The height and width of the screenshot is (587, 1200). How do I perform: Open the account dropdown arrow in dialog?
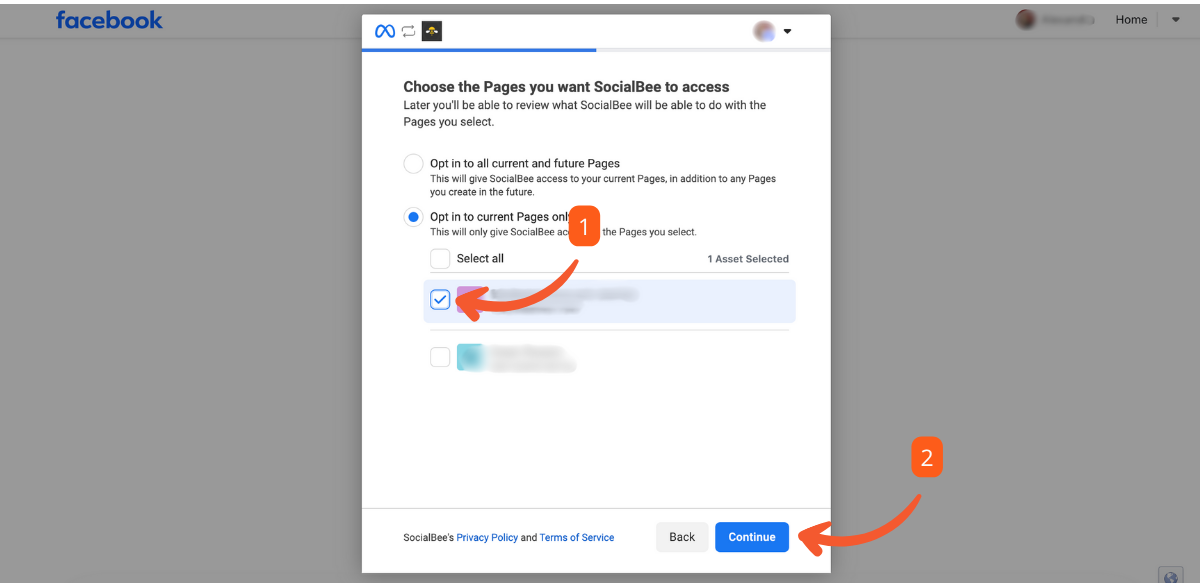[x=787, y=31]
